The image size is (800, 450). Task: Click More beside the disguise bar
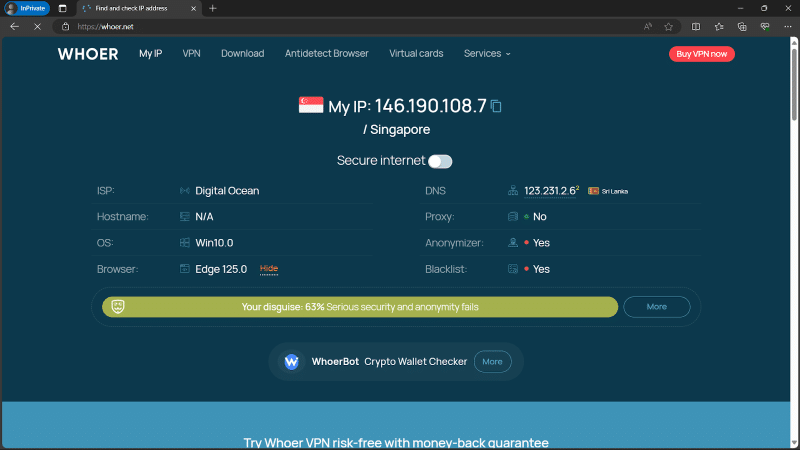tap(657, 307)
